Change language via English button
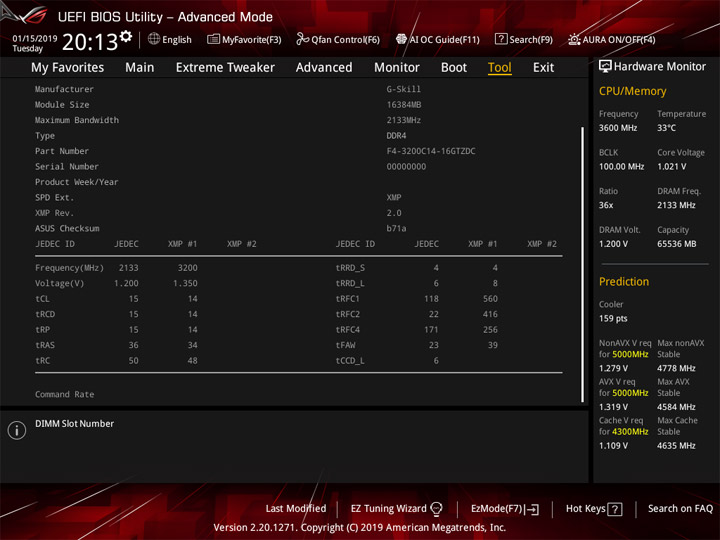Screen dimensions: 720x540 click(x=170, y=39)
